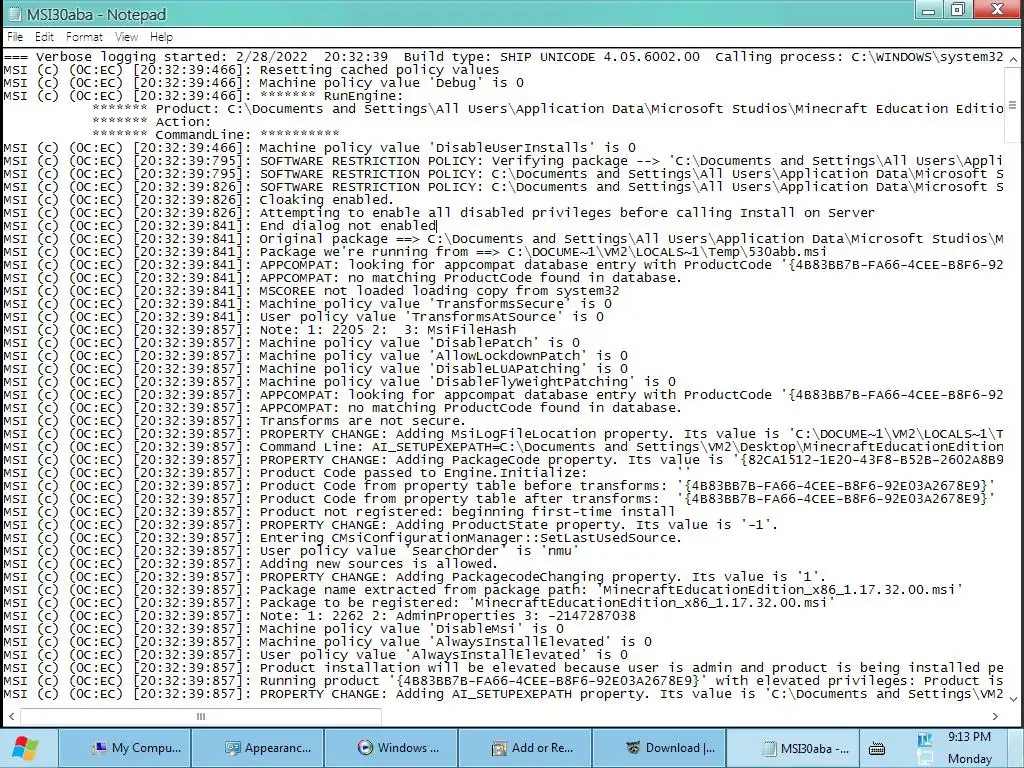Click the 'Verifying package -->' line

tap(503, 161)
